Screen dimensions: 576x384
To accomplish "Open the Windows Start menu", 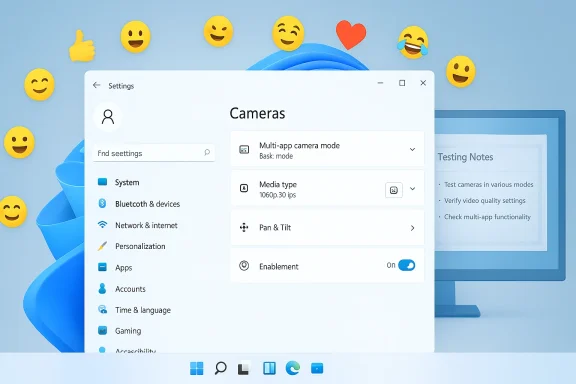I will [197, 368].
